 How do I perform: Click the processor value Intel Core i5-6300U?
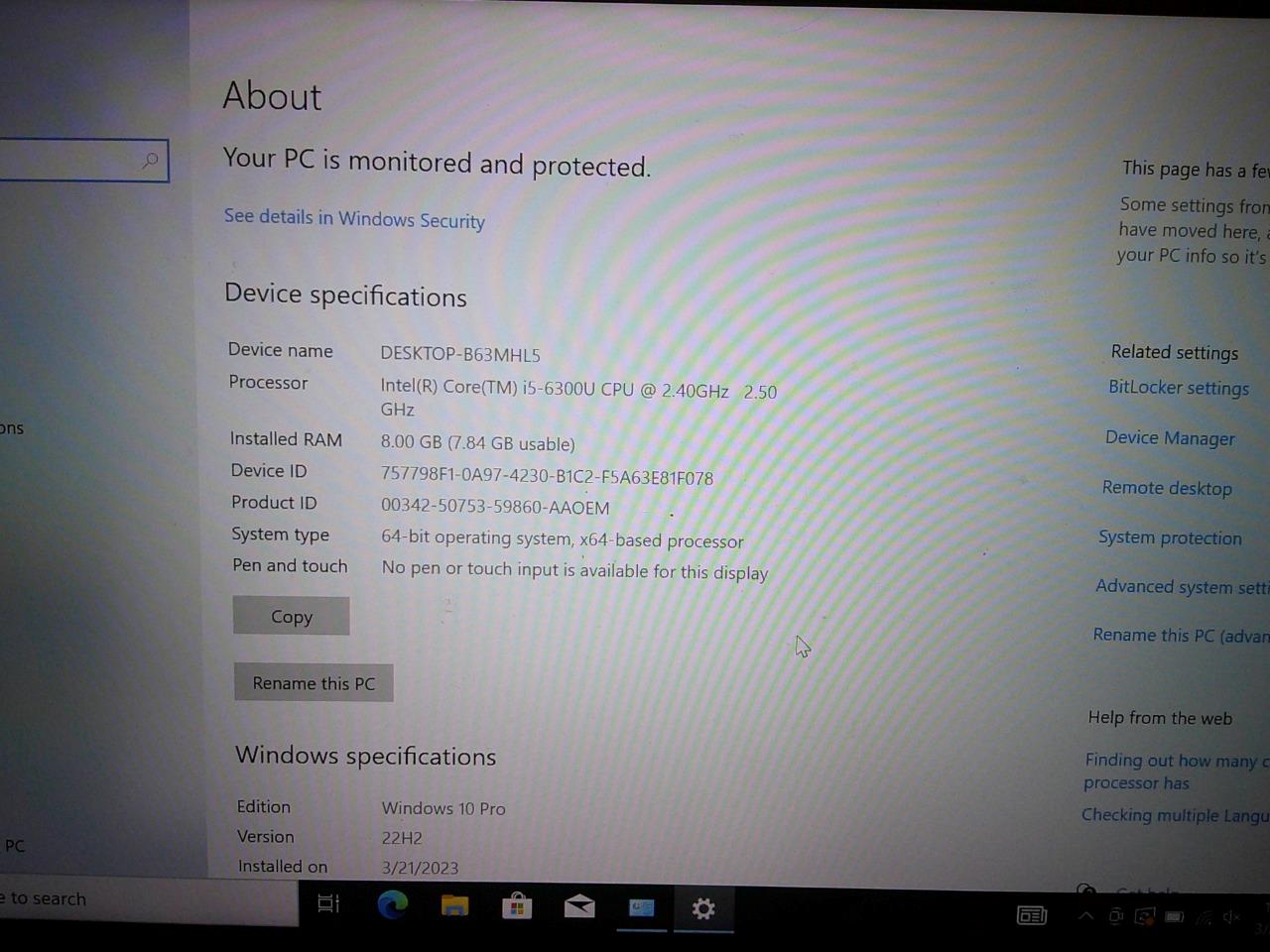[x=578, y=398]
